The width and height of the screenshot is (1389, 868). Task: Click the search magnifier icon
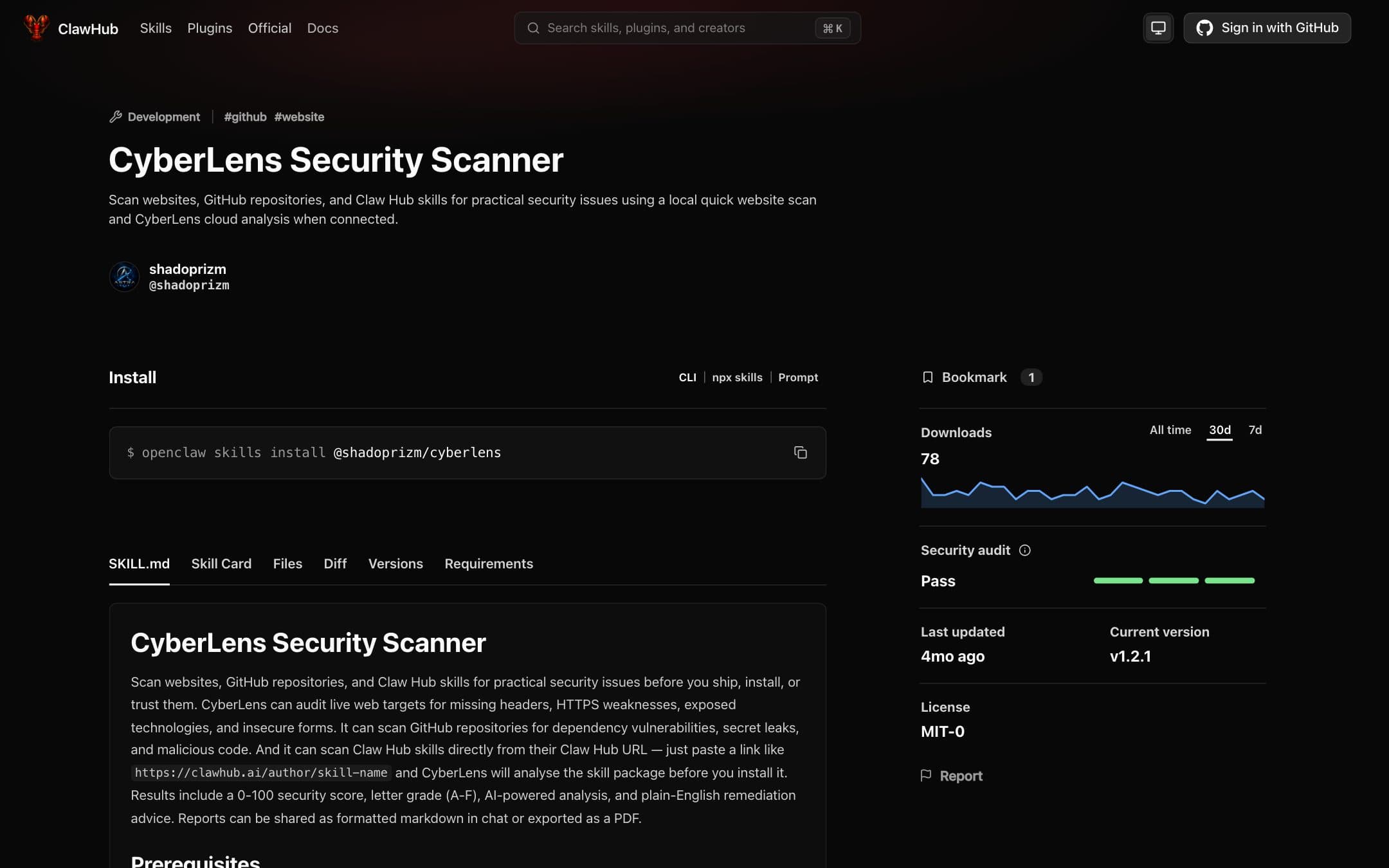[x=533, y=28]
